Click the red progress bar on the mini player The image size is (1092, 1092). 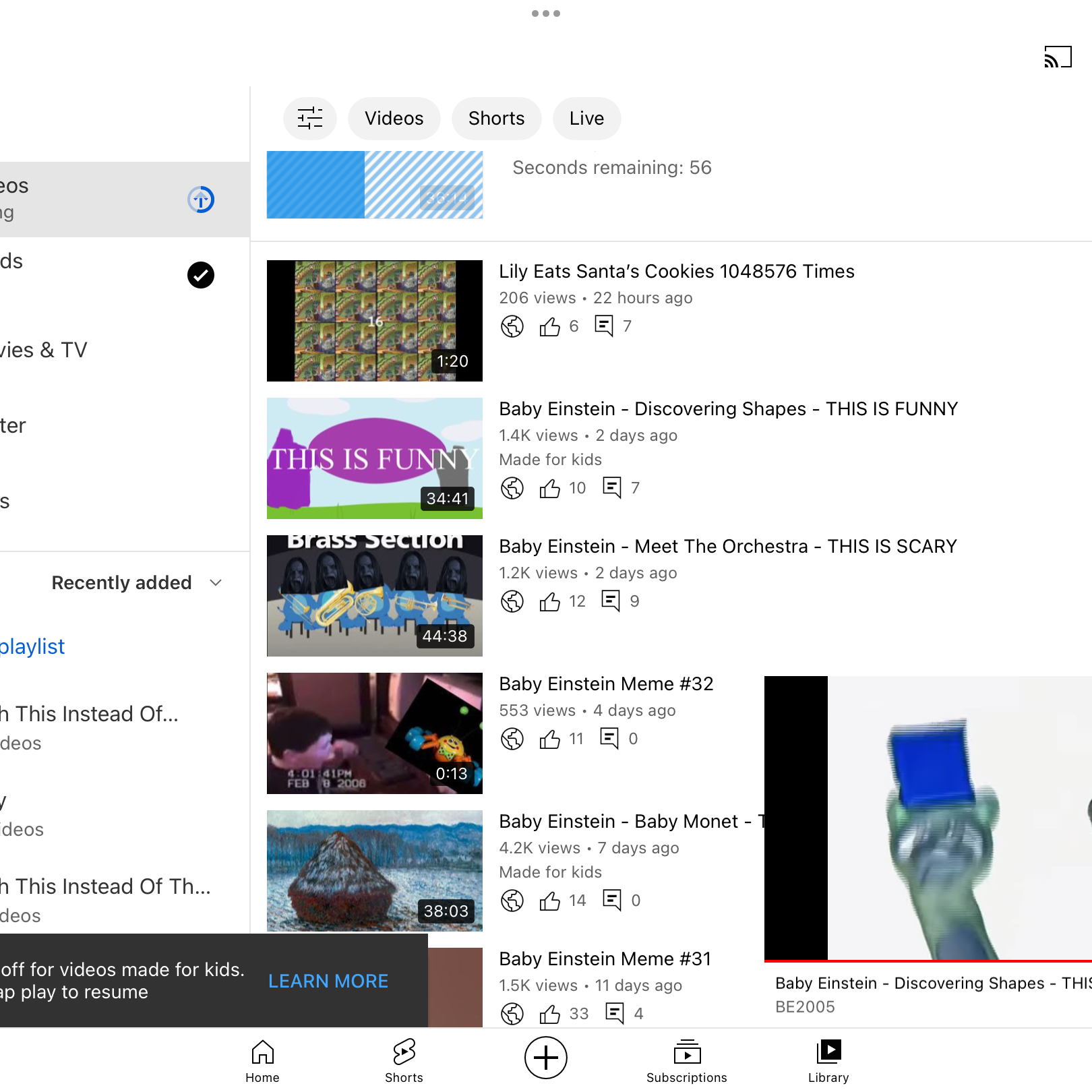click(x=928, y=961)
